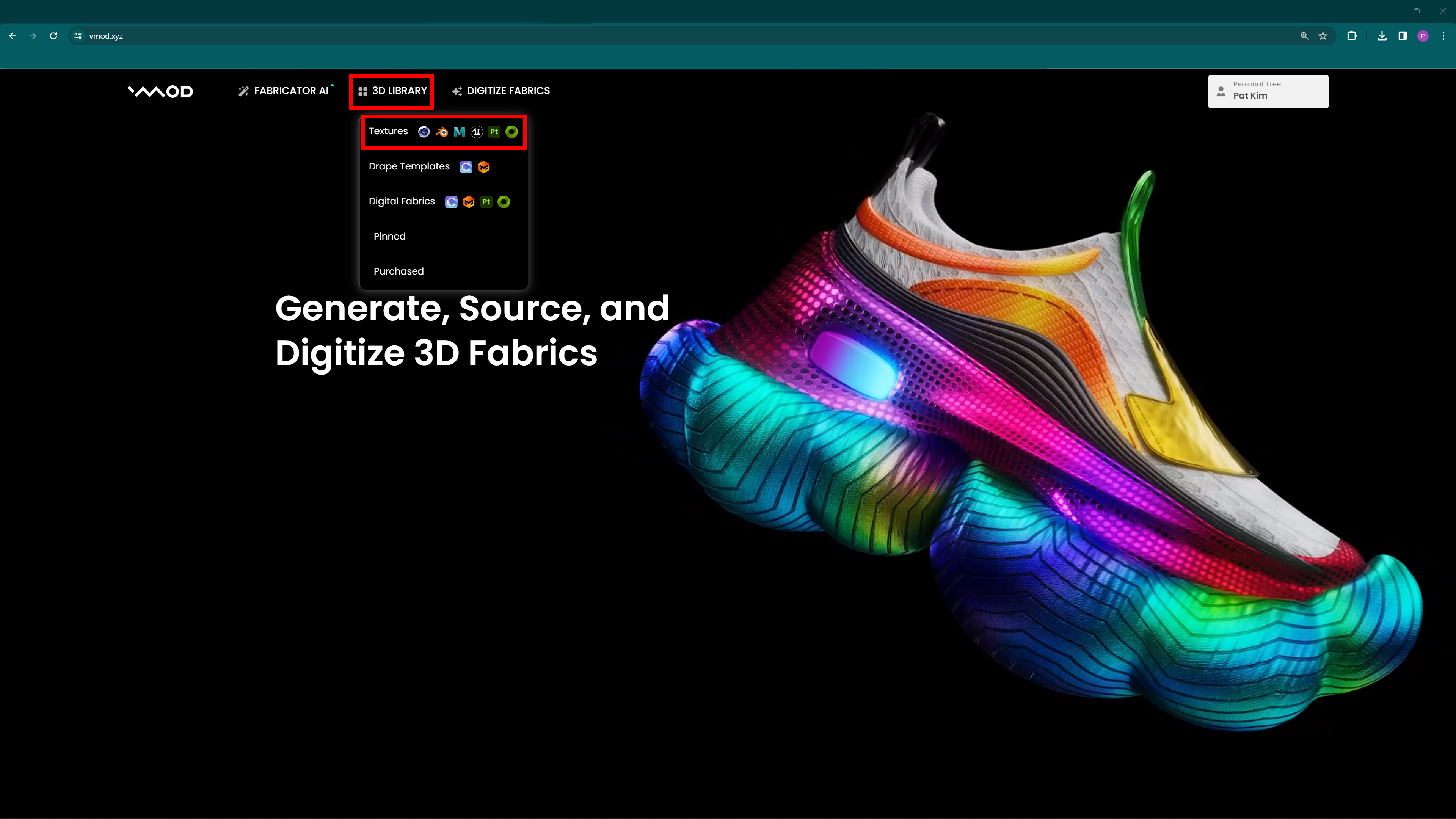Open the green ring icon next to Digital Fabrics
Viewport: 1456px width, 819px height.
[503, 201]
